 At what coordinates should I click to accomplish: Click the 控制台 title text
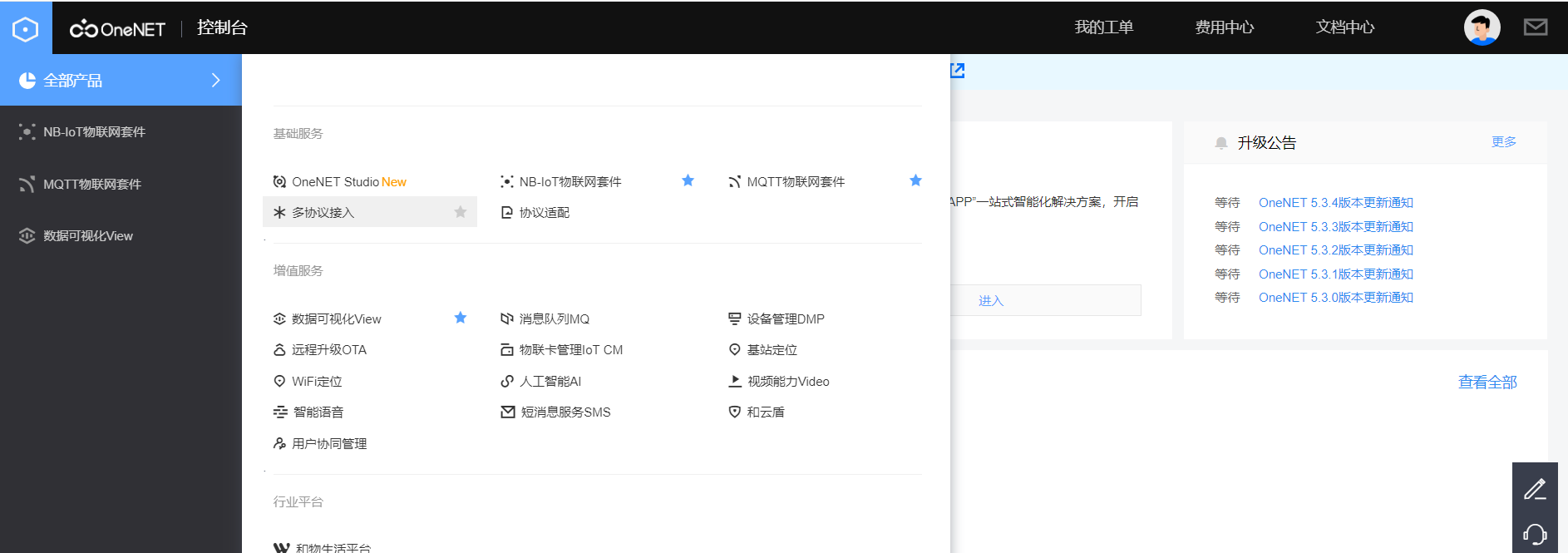pos(222,27)
